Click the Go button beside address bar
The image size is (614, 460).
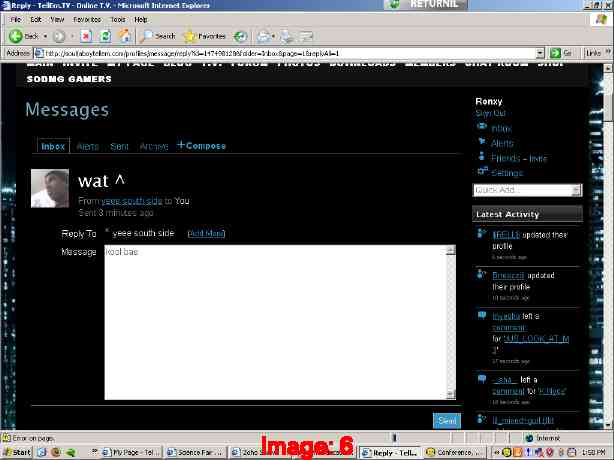(561, 53)
